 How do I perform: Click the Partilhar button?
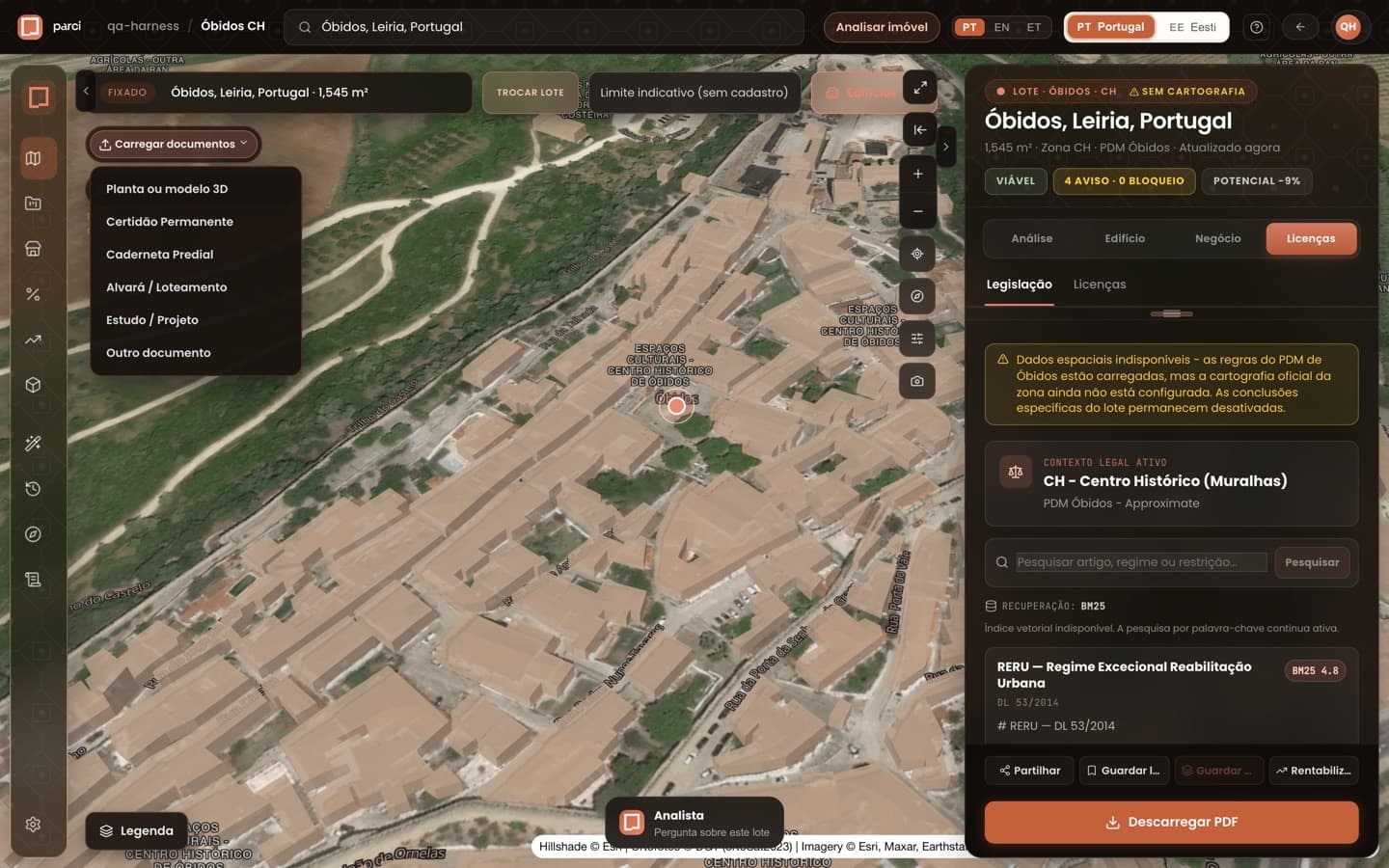[x=1029, y=771]
